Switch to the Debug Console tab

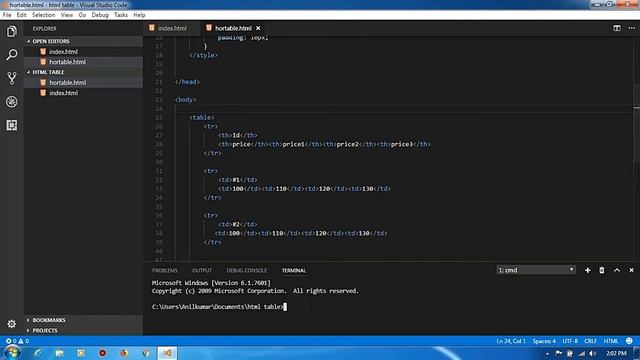tap(247, 271)
